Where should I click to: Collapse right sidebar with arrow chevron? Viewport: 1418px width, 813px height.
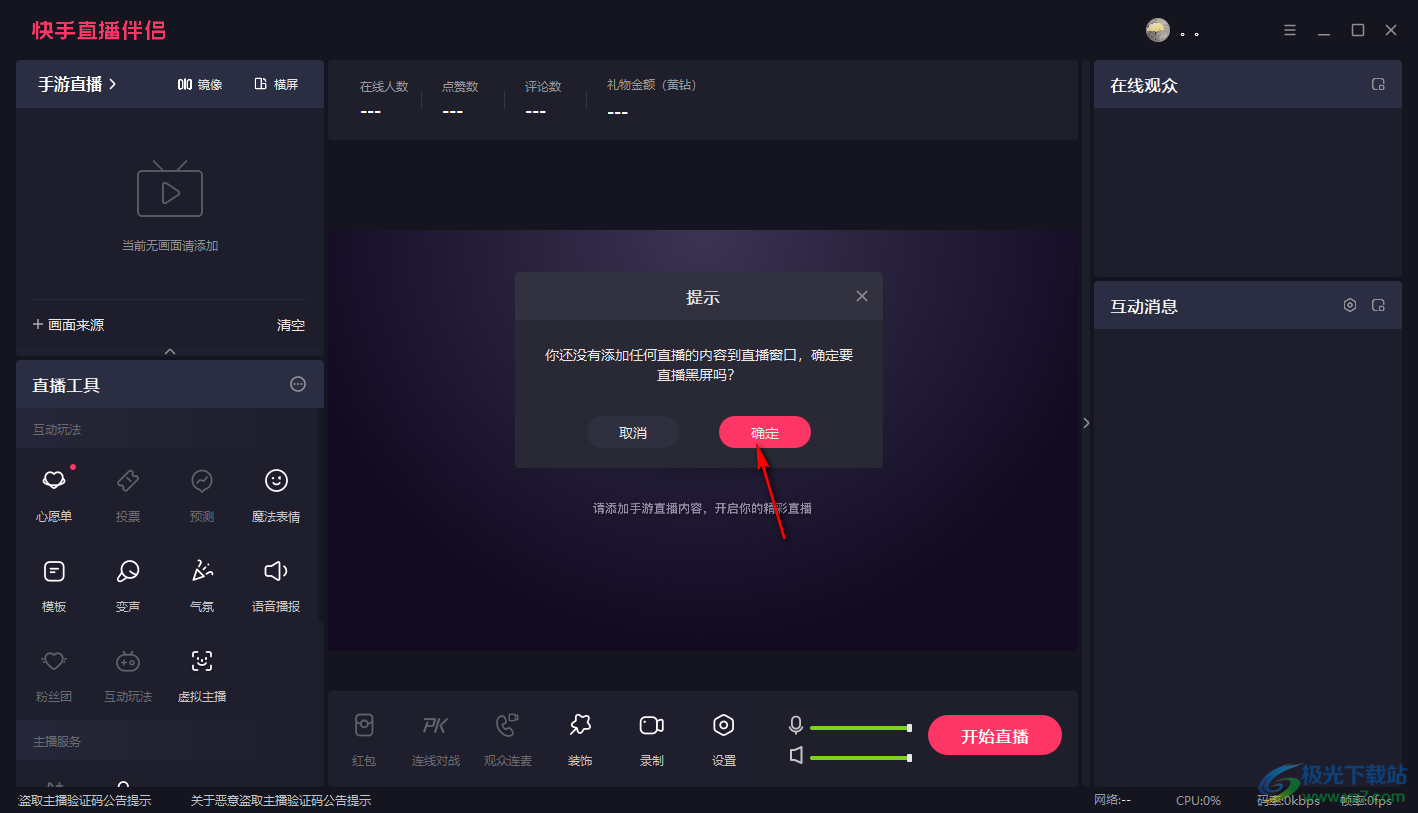(x=1086, y=423)
